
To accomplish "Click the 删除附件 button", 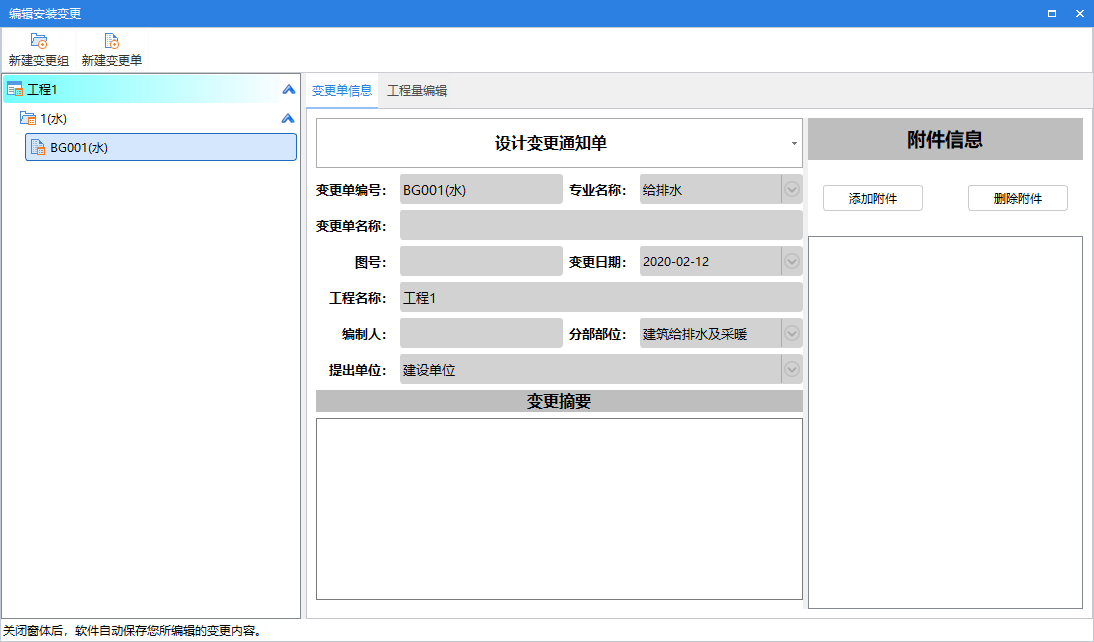I will [x=1017, y=199].
